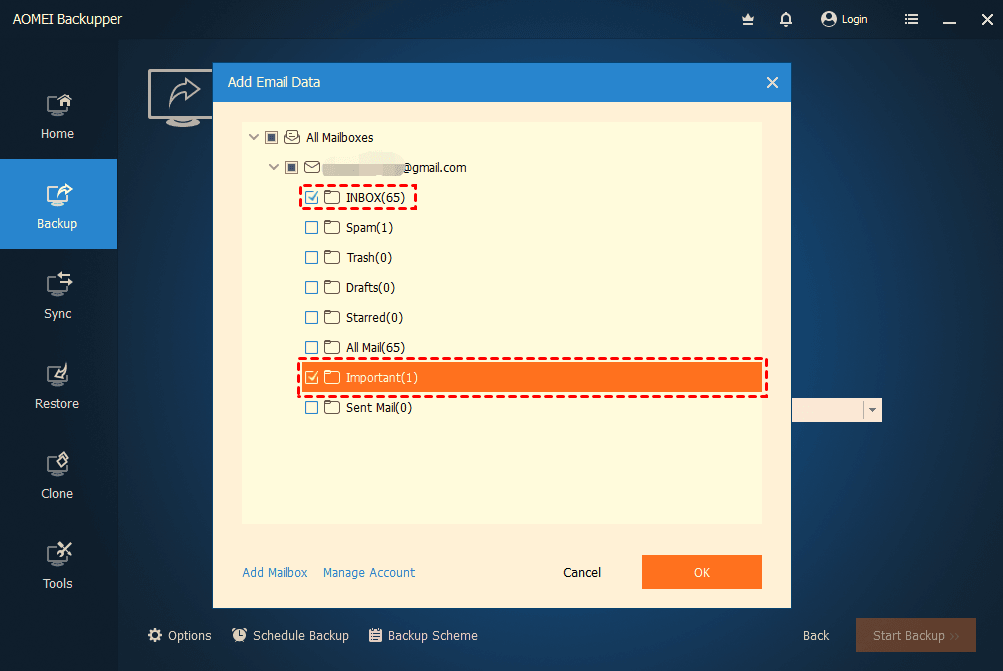Click the All Mailboxes label
The height and width of the screenshot is (671, 1003).
(x=340, y=138)
